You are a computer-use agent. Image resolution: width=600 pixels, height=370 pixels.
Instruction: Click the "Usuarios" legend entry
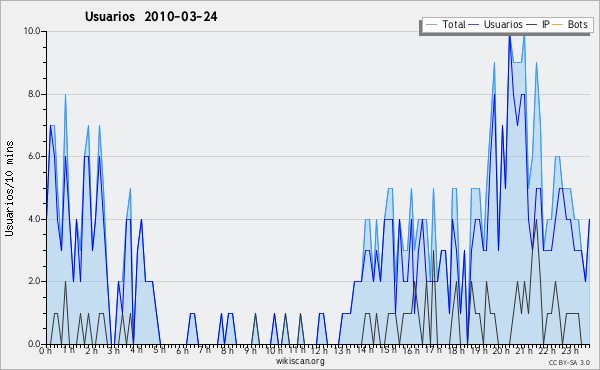click(503, 24)
